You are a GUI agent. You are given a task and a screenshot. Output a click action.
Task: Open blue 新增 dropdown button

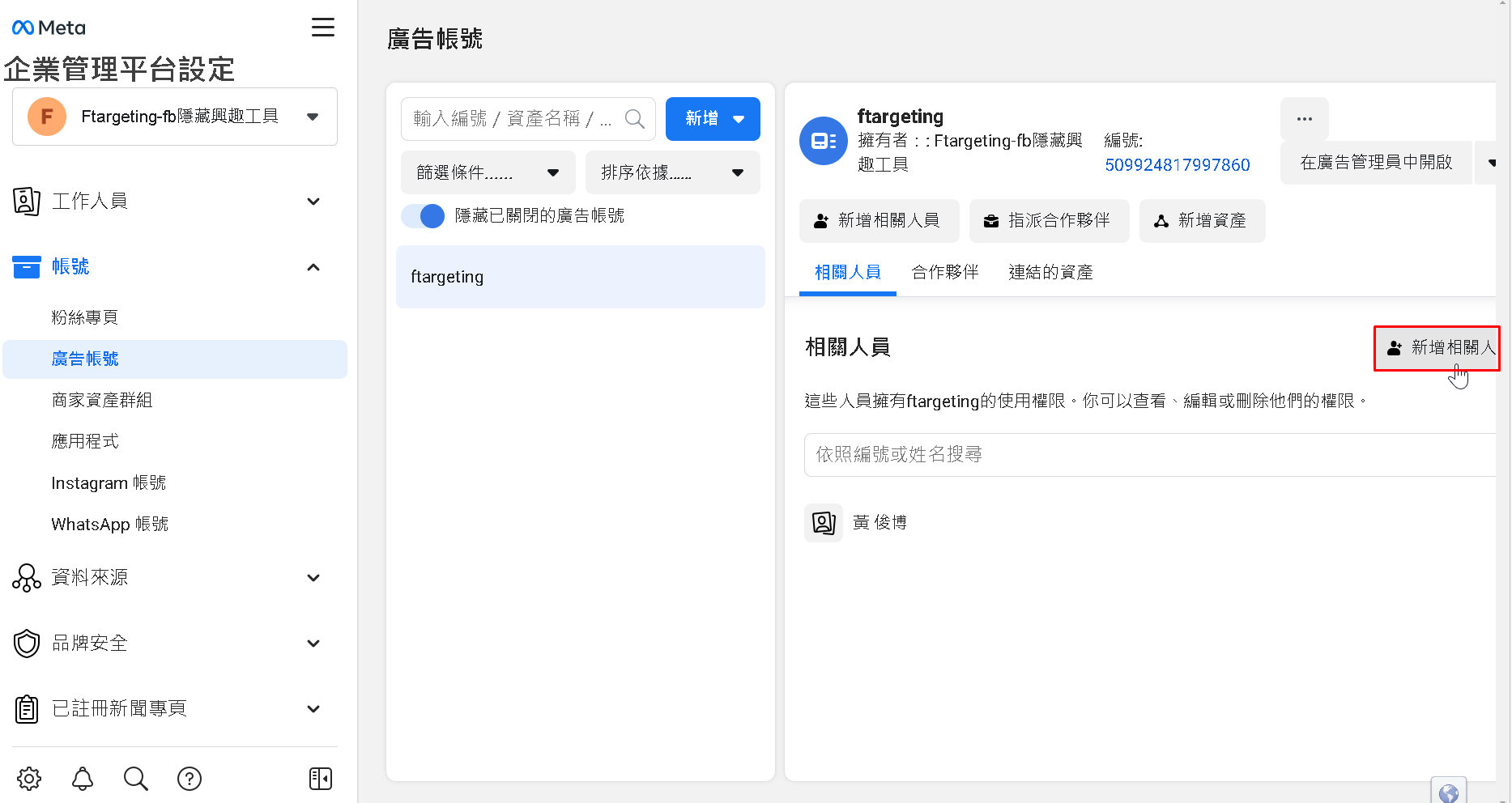713,119
